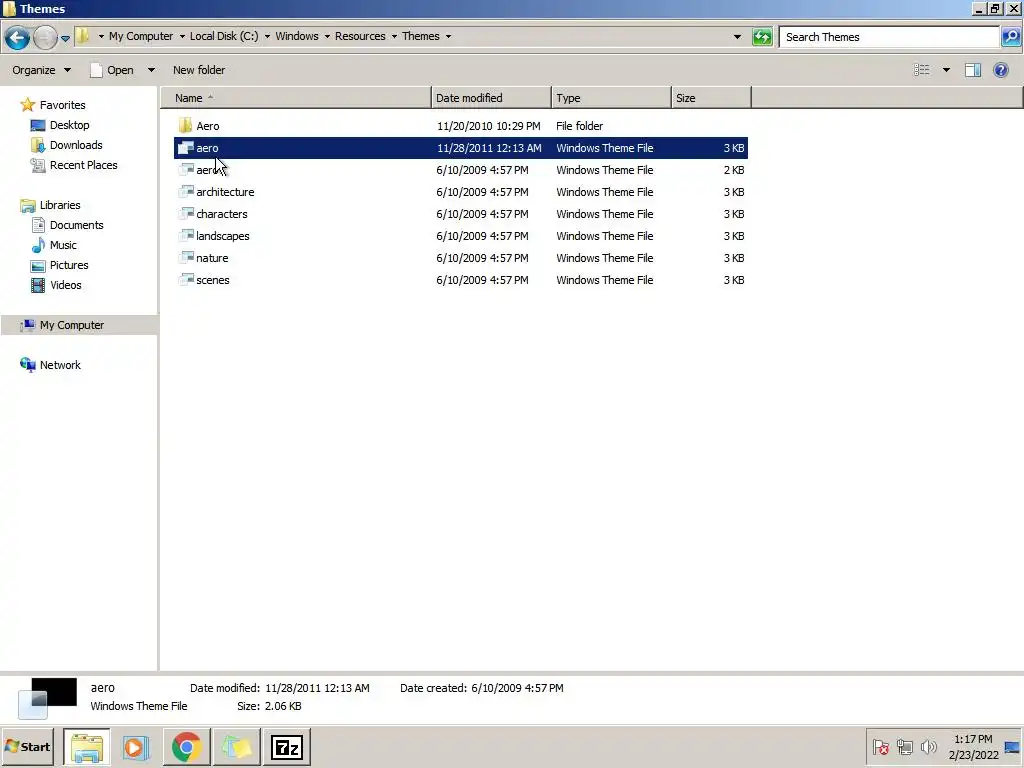Launch Google Chrome from taskbar

coord(186,747)
